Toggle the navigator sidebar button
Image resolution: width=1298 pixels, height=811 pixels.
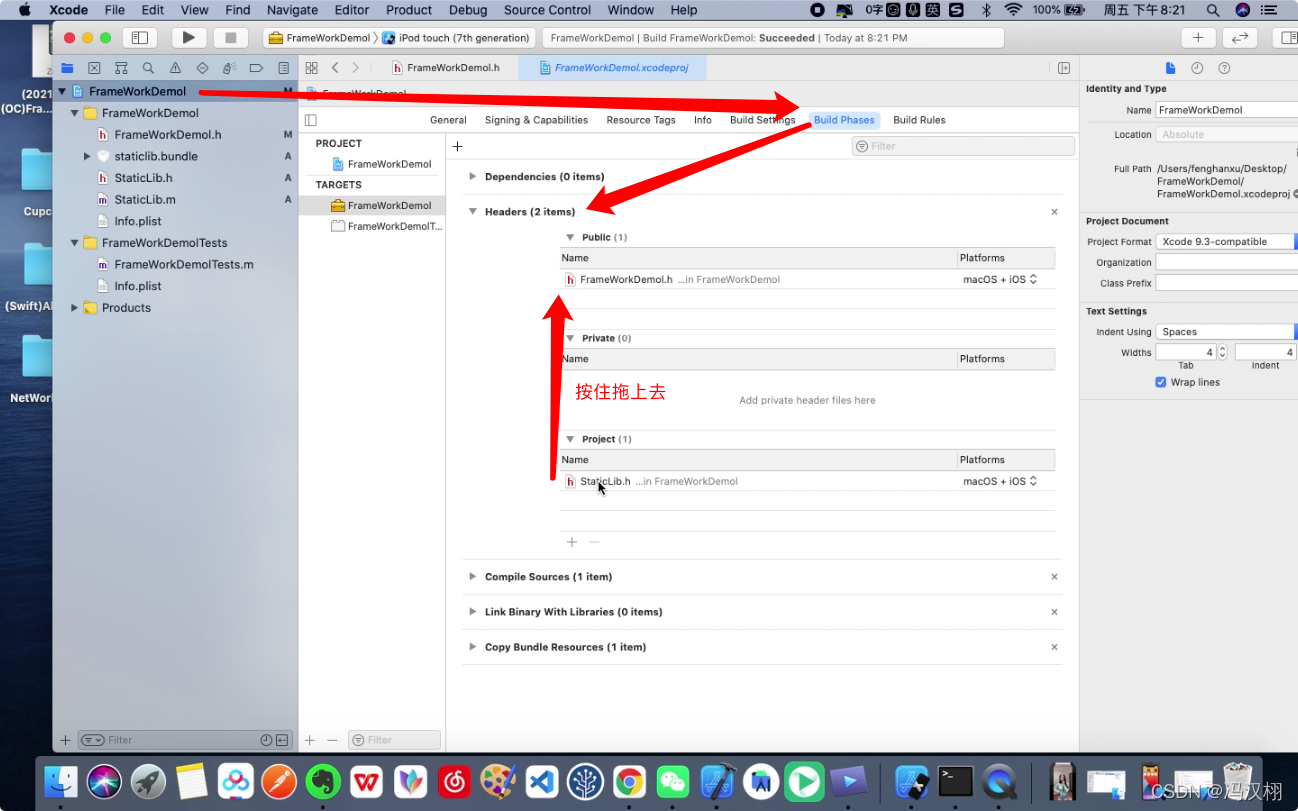click(x=140, y=38)
